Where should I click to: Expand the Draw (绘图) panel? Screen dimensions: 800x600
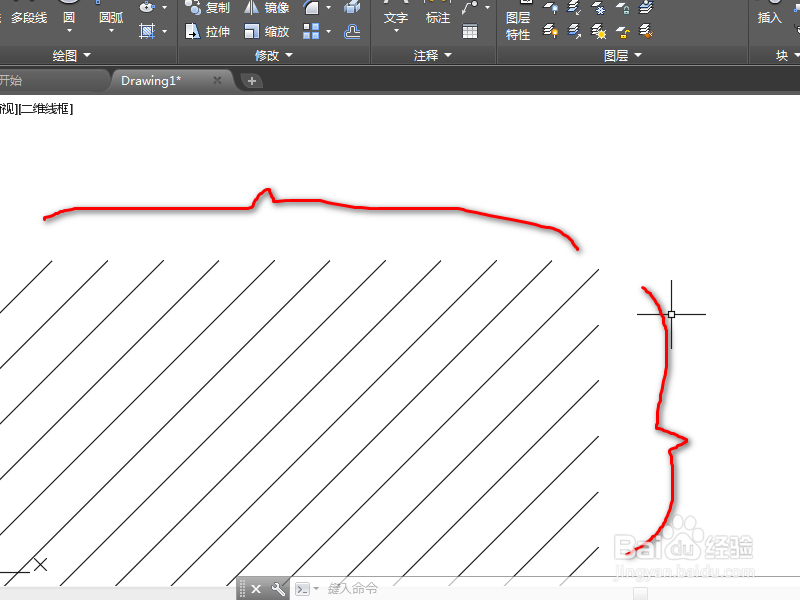click(x=71, y=55)
